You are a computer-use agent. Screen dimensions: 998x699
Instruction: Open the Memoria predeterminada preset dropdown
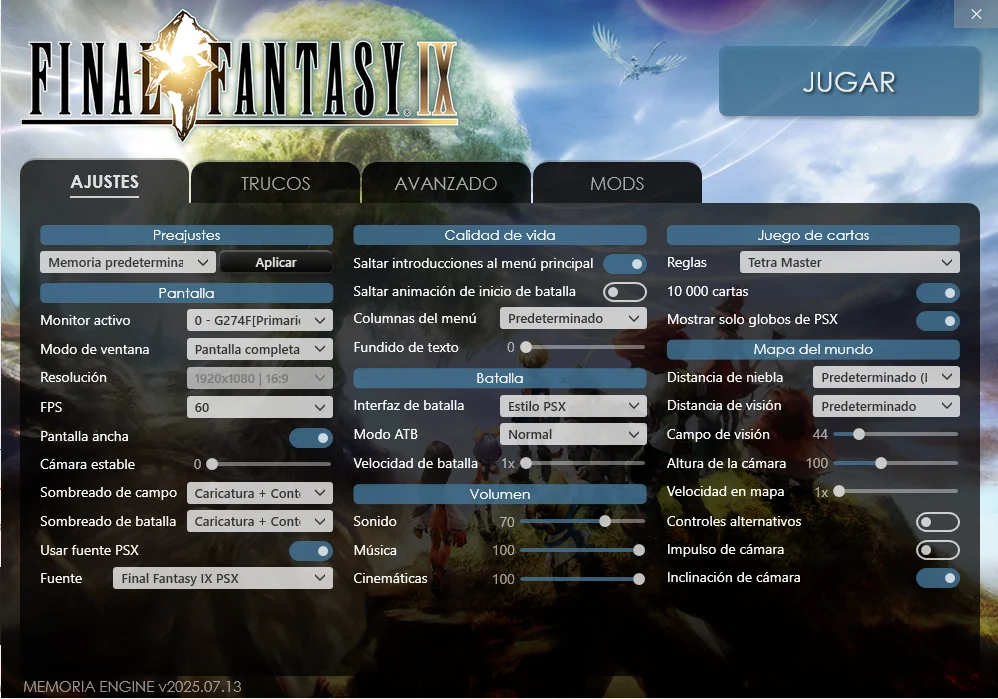127,262
